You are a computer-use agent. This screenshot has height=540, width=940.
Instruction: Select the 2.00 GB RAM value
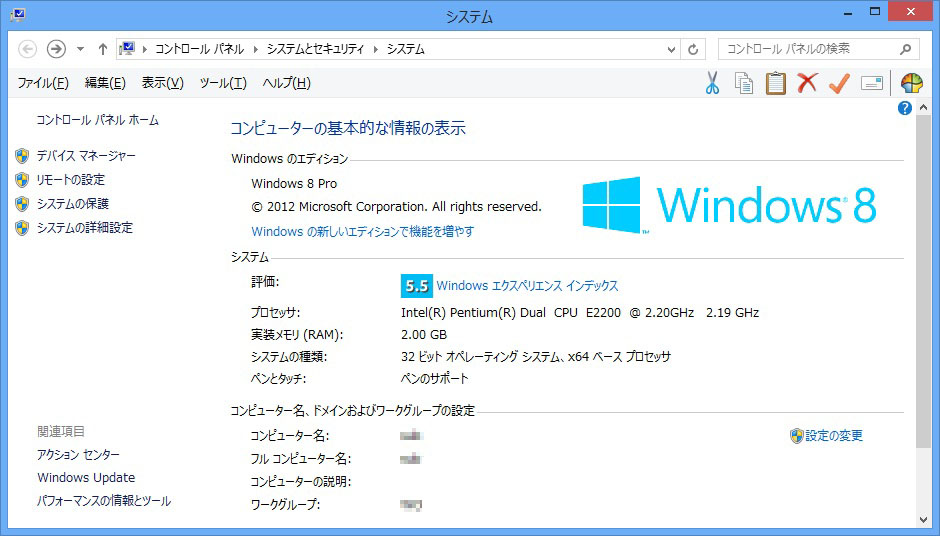(424, 334)
